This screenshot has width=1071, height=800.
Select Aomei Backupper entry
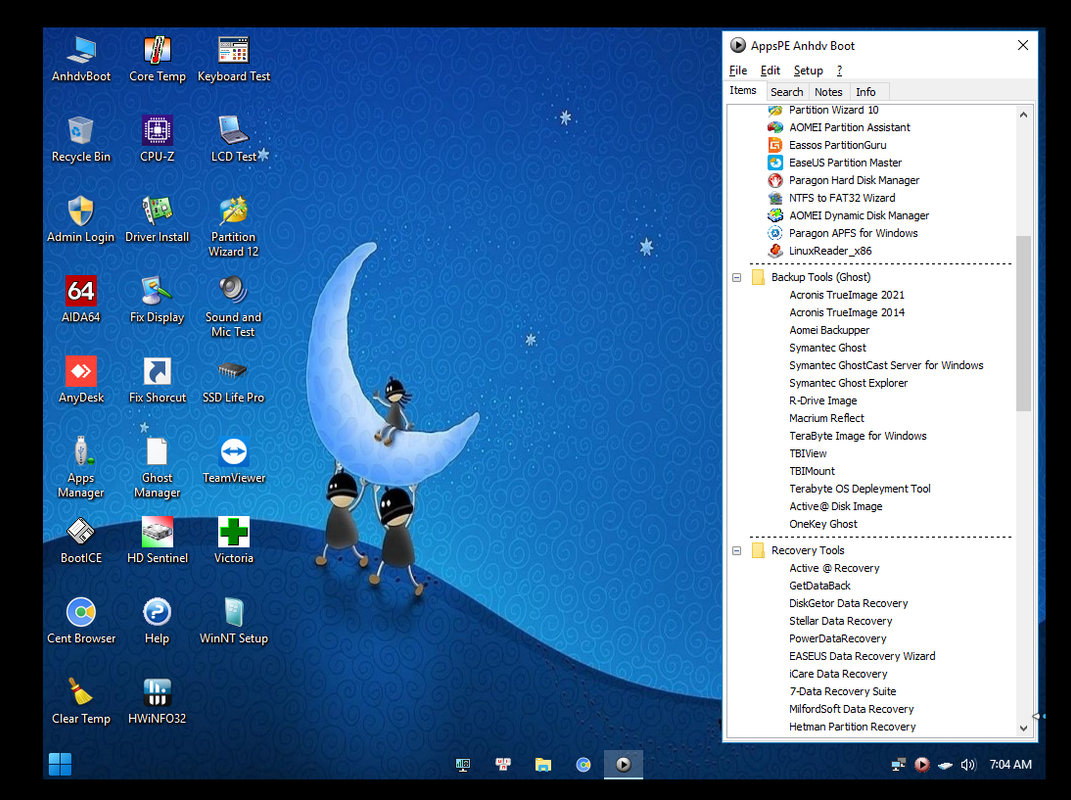829,330
